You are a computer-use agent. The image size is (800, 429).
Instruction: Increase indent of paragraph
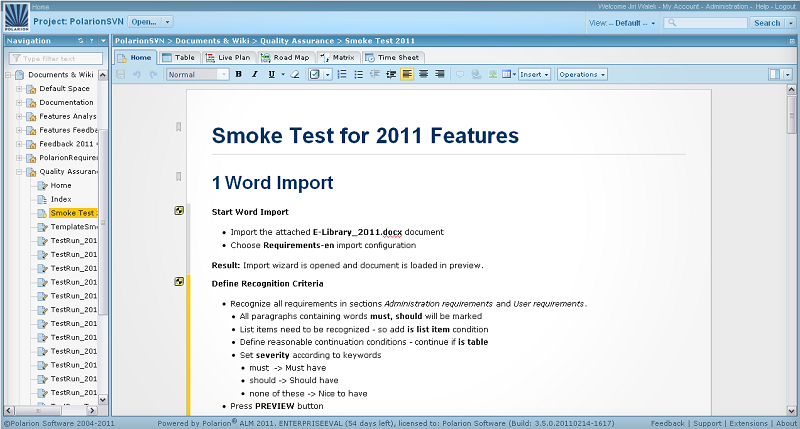391,74
